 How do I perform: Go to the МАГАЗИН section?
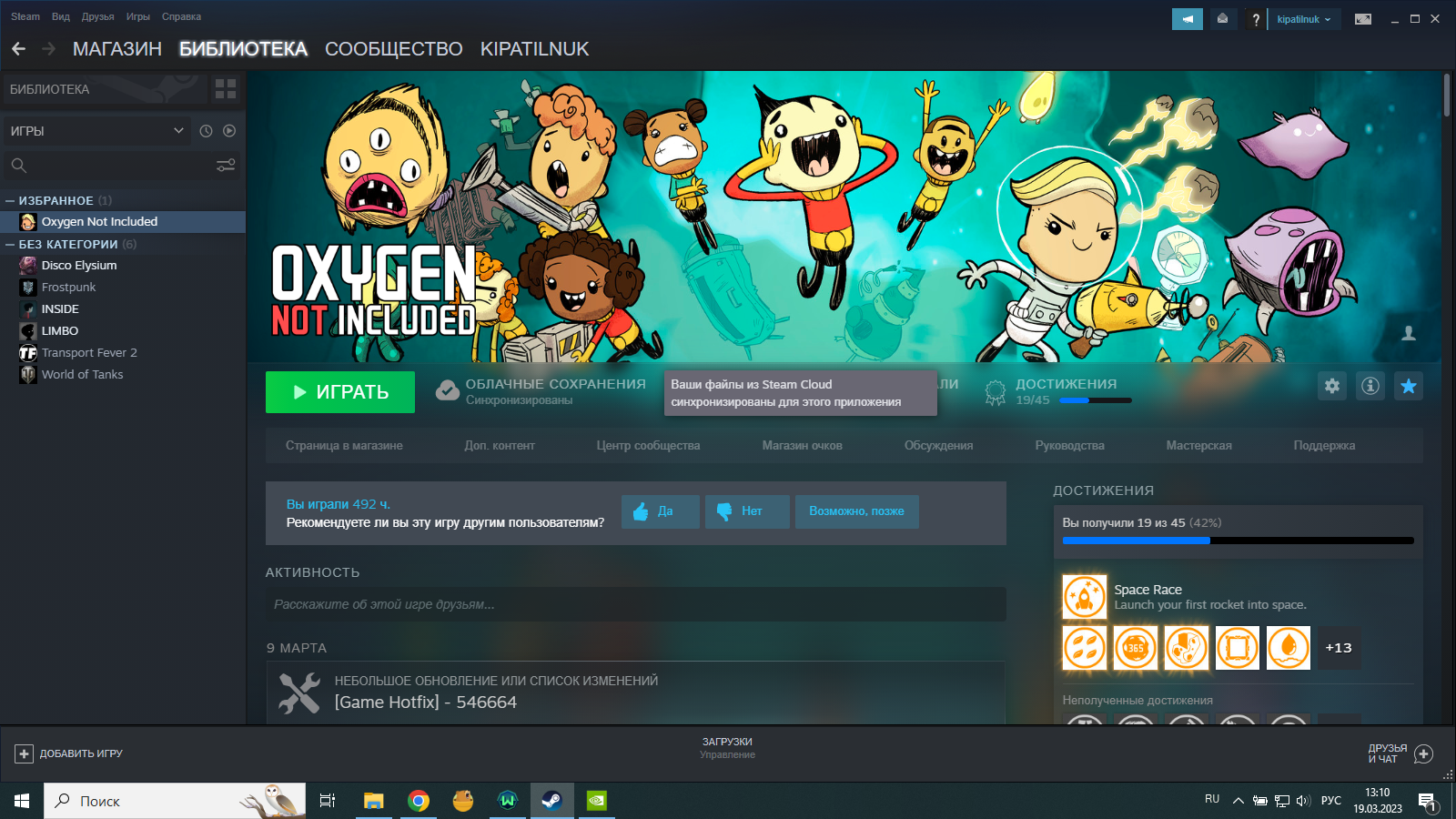click(117, 49)
